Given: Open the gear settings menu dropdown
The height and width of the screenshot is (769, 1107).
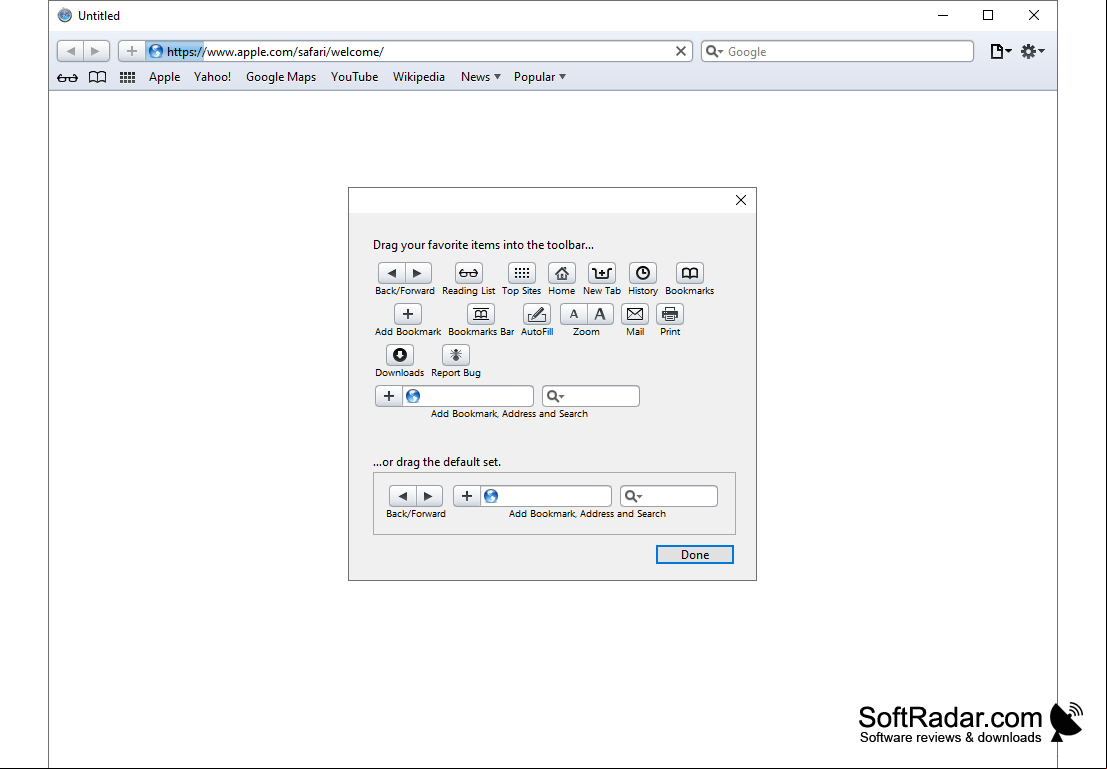Looking at the screenshot, I should click(1033, 52).
